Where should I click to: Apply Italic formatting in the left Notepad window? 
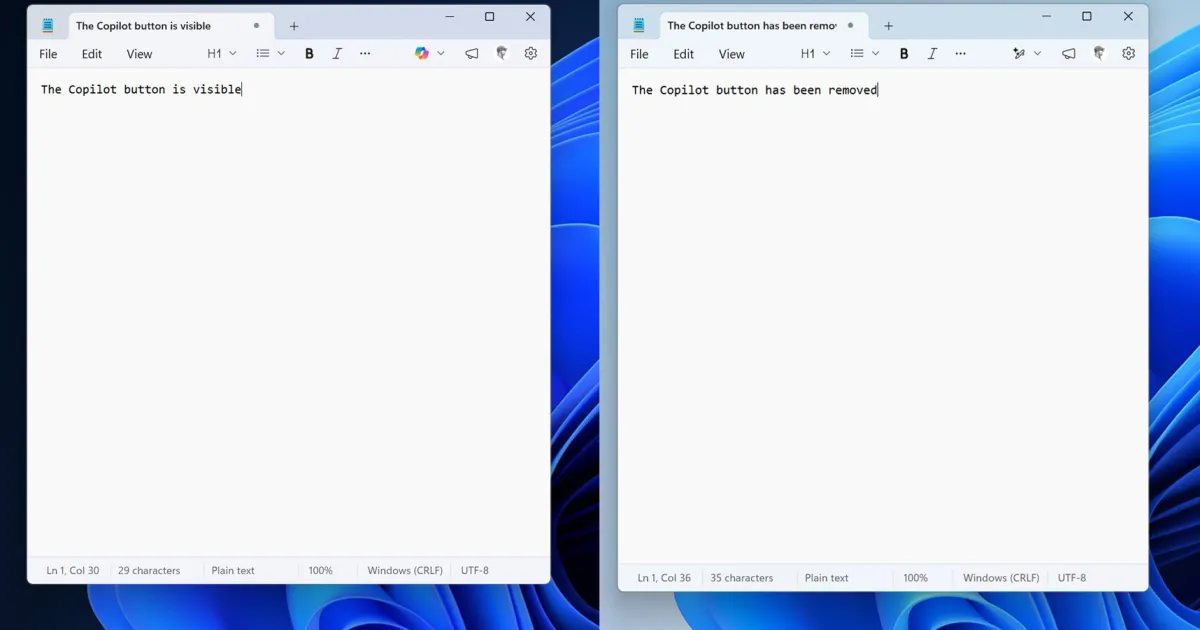337,54
